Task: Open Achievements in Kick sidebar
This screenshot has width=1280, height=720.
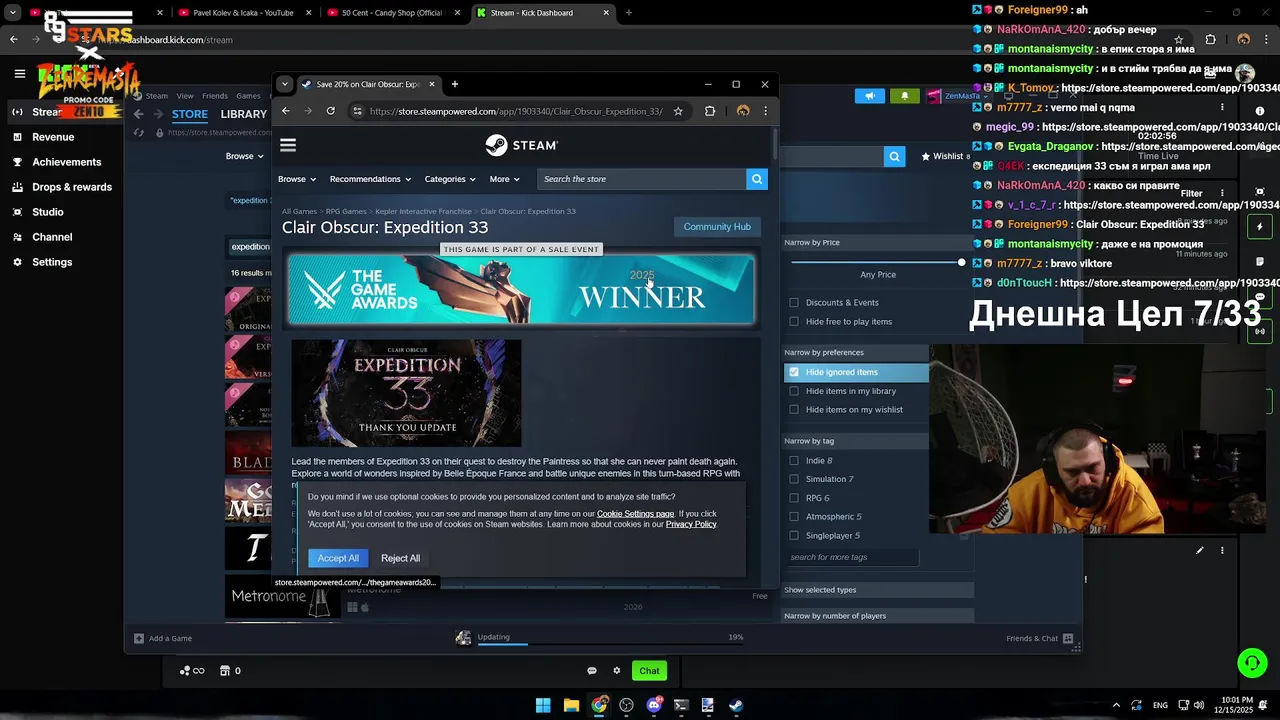Action: [66, 162]
